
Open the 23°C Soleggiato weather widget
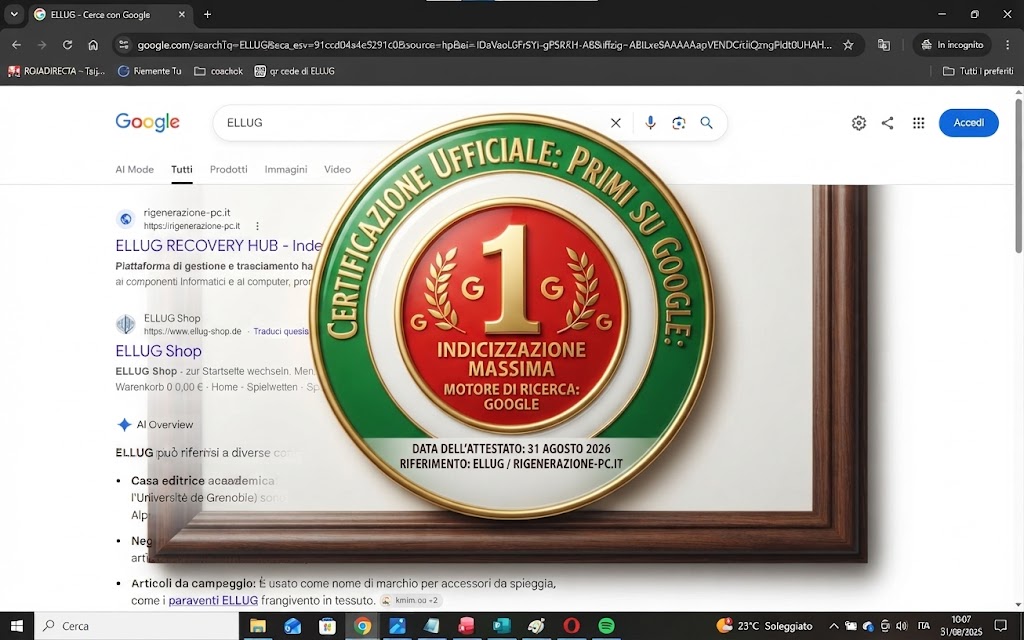764,626
